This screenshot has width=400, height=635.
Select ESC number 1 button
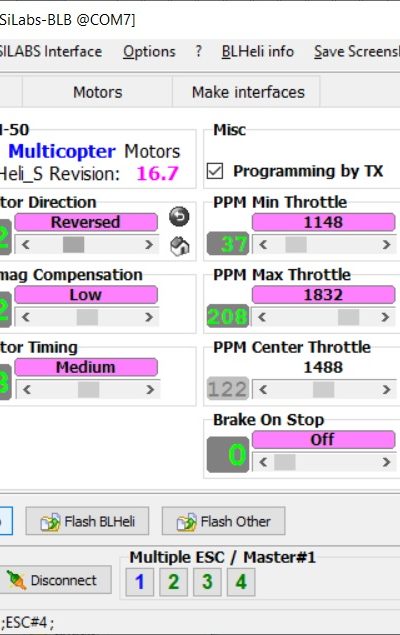[140, 582]
